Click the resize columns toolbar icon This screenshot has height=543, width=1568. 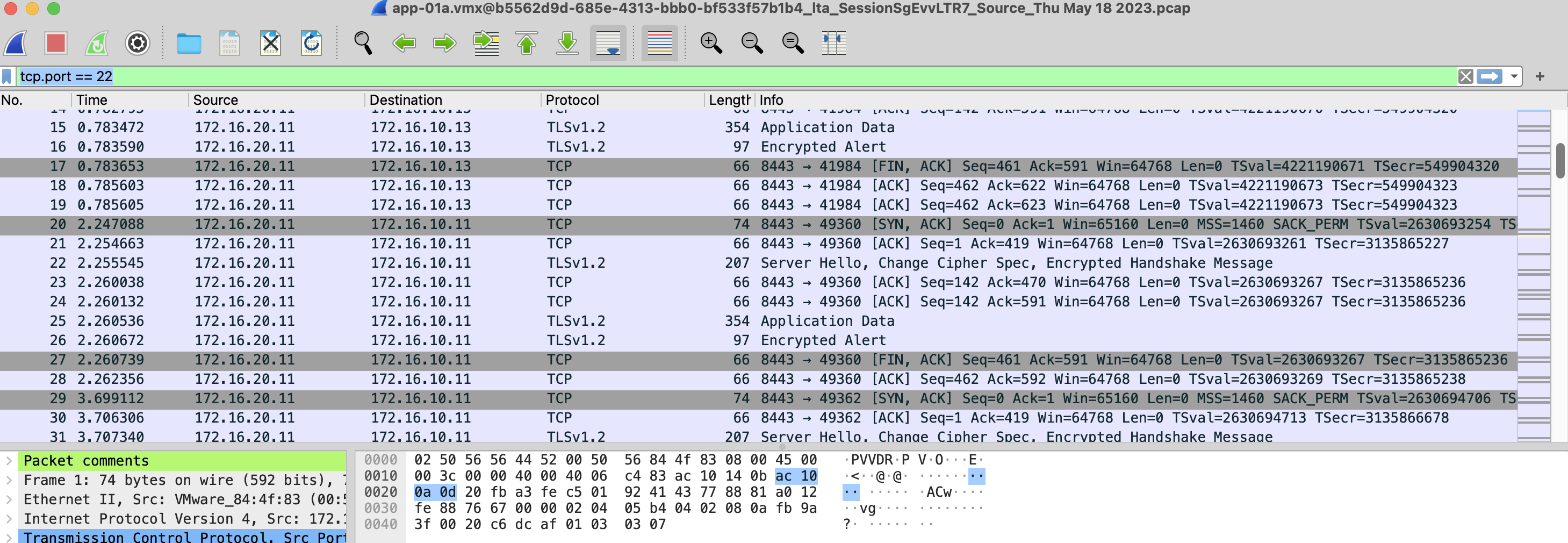[833, 43]
